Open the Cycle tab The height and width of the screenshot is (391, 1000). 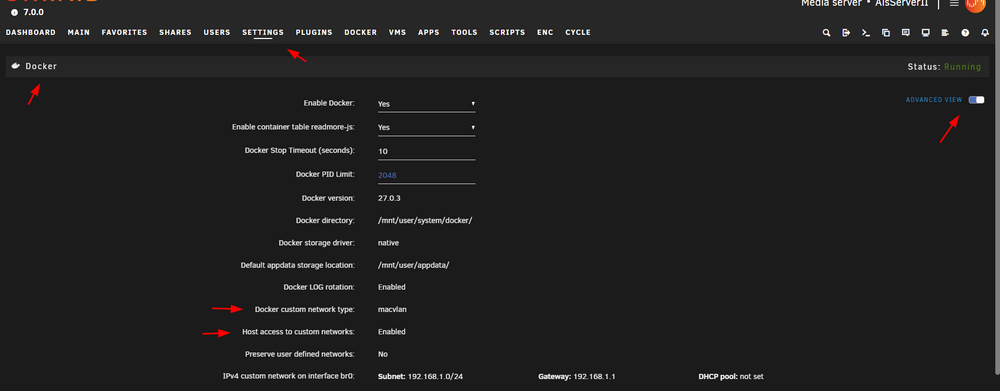coord(578,33)
